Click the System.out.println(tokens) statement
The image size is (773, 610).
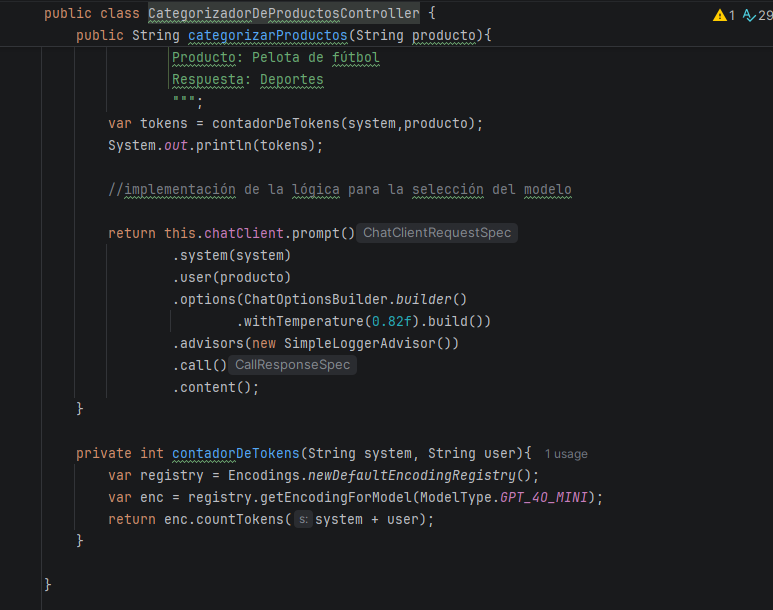point(215,145)
